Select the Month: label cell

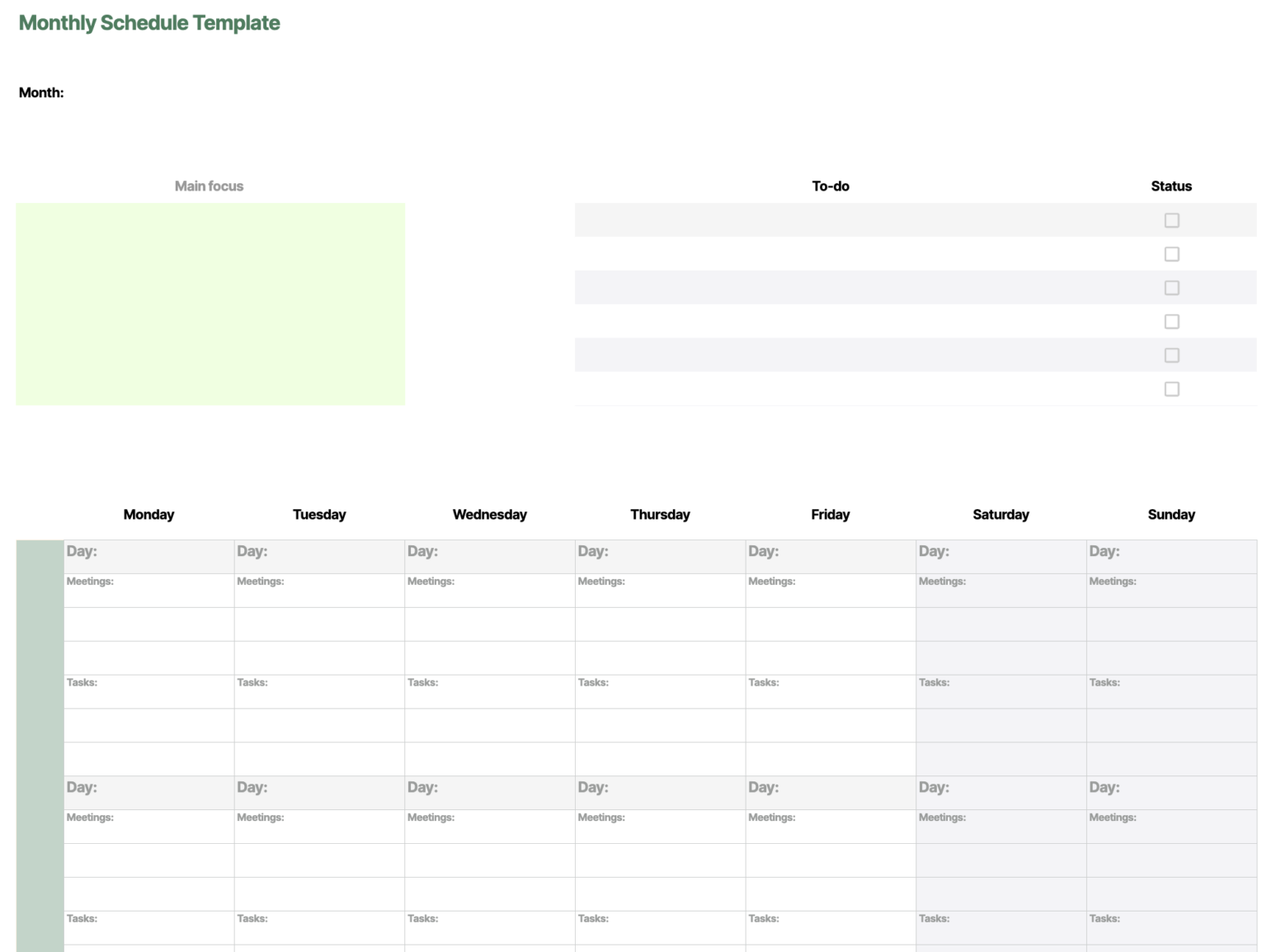tap(41, 92)
